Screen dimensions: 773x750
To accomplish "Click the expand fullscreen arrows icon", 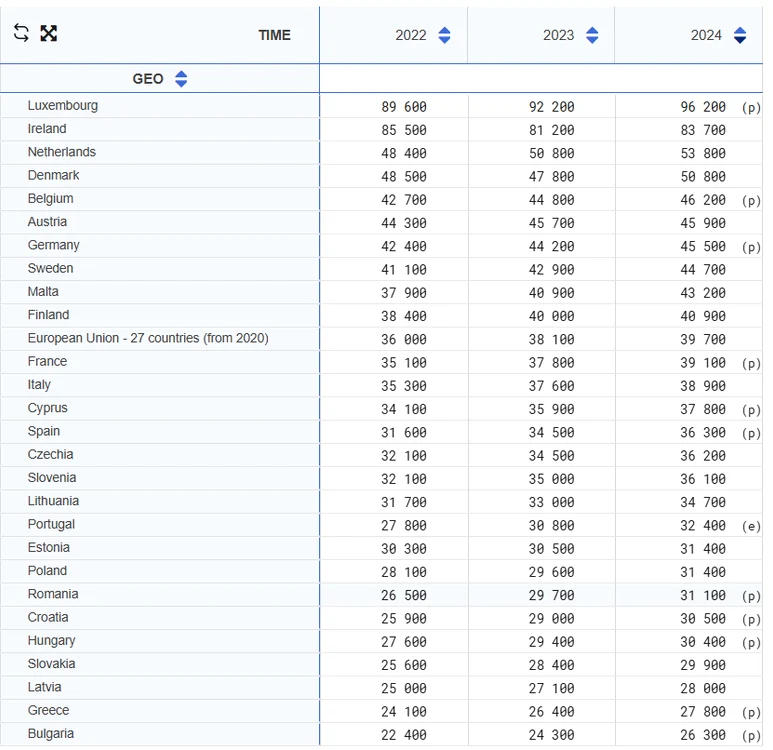I will click(x=48, y=34).
